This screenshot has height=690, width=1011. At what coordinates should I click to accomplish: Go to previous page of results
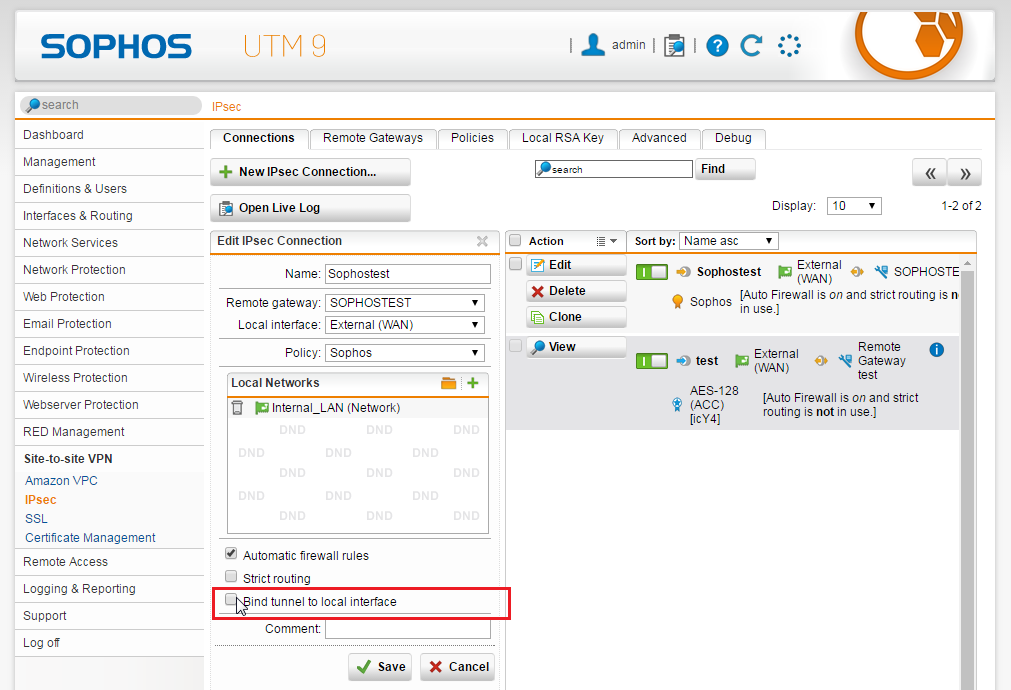pyautogui.click(x=930, y=173)
